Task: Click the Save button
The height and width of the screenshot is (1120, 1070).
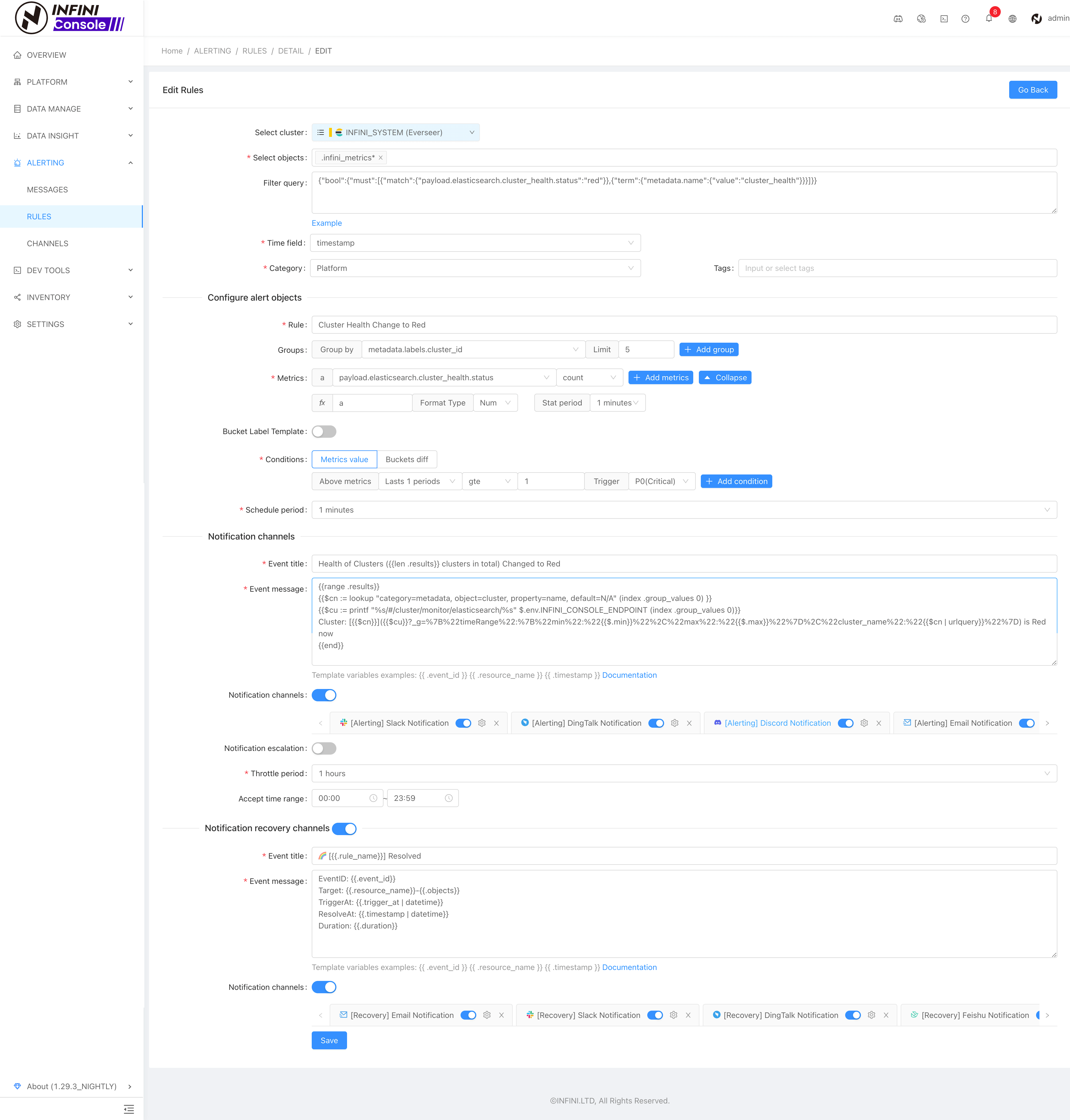Action: [329, 1040]
